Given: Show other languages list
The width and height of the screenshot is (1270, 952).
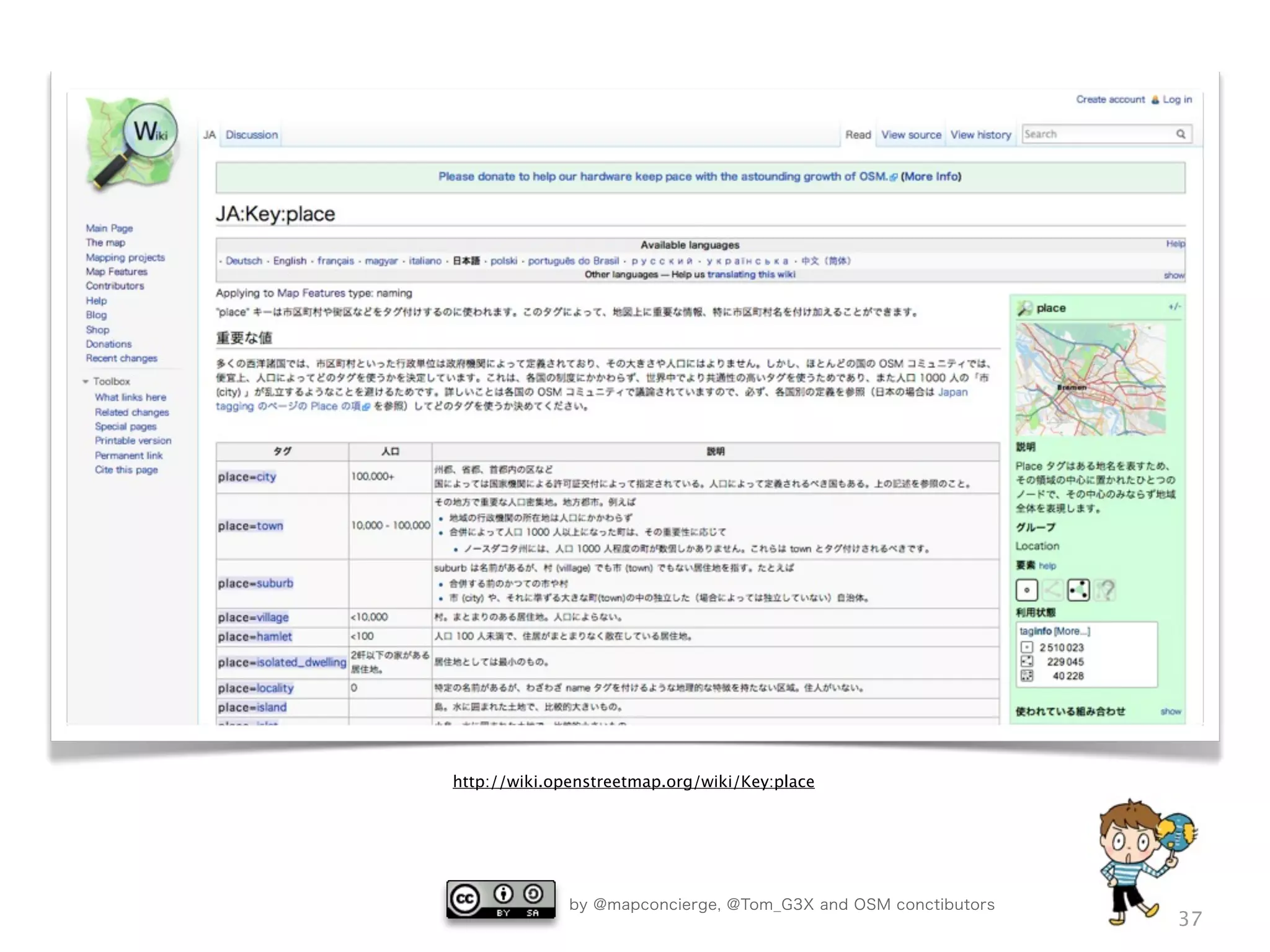Looking at the screenshot, I should coord(1174,275).
